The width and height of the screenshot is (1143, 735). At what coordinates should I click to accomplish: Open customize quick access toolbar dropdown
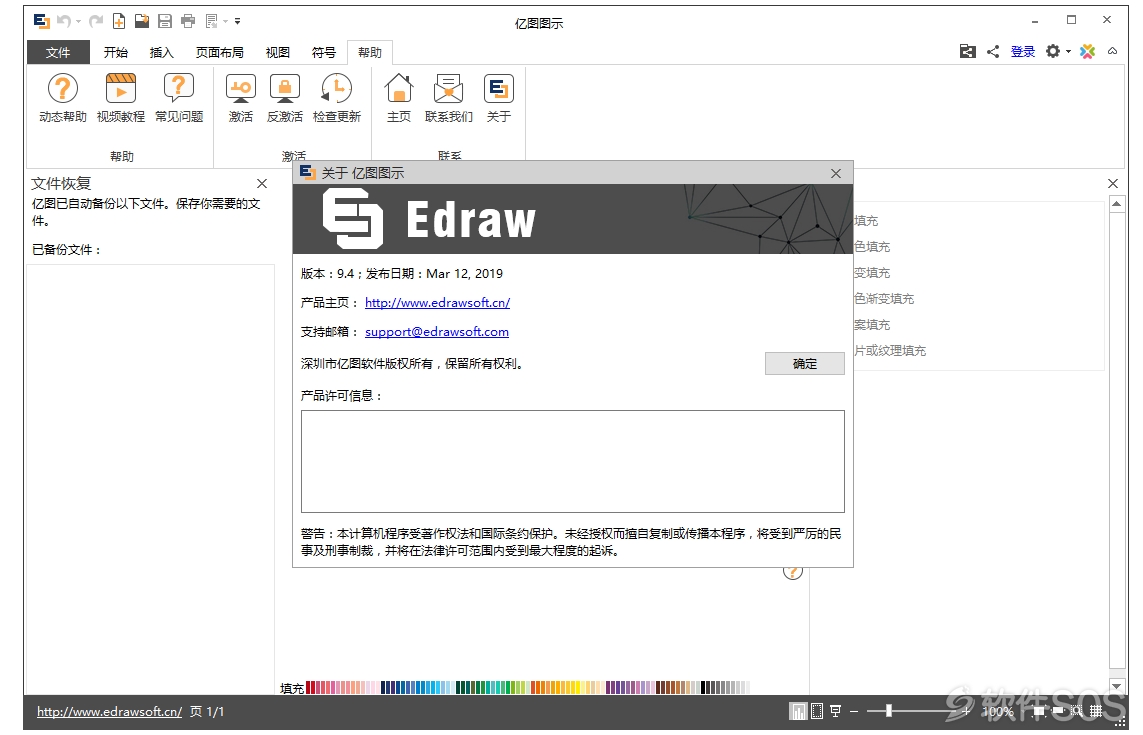(238, 21)
